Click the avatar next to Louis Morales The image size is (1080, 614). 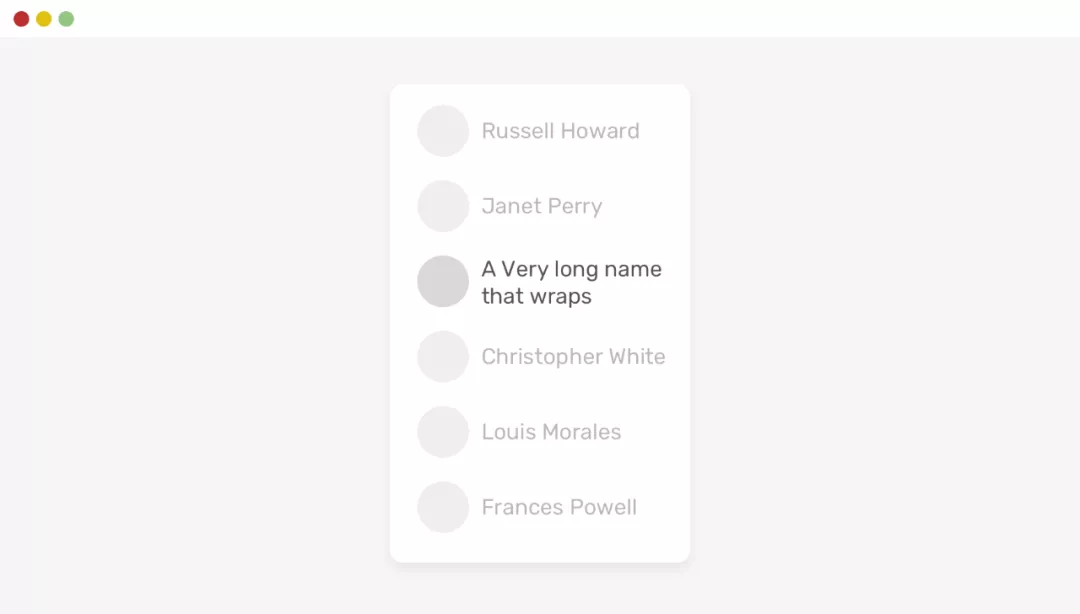pos(443,432)
